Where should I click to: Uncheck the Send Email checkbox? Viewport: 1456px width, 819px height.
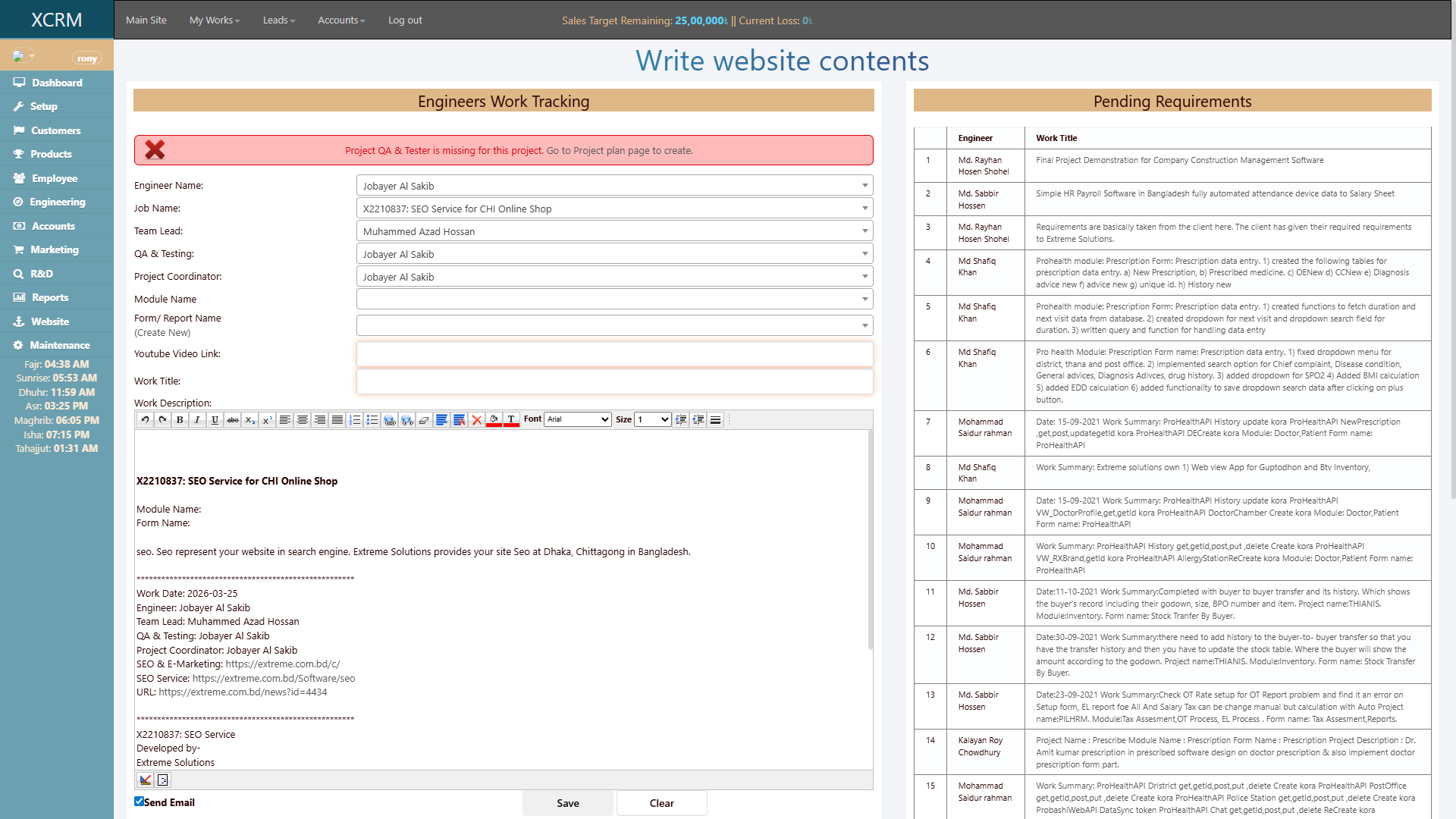click(138, 802)
